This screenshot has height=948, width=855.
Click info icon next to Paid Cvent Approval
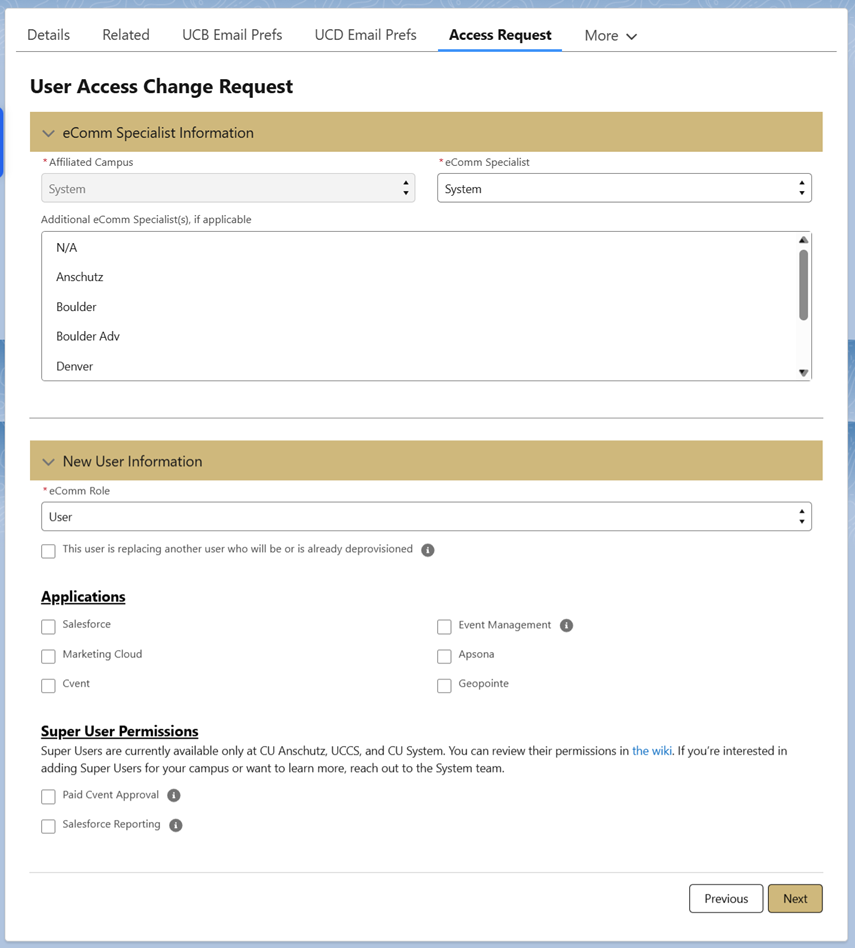(x=174, y=795)
